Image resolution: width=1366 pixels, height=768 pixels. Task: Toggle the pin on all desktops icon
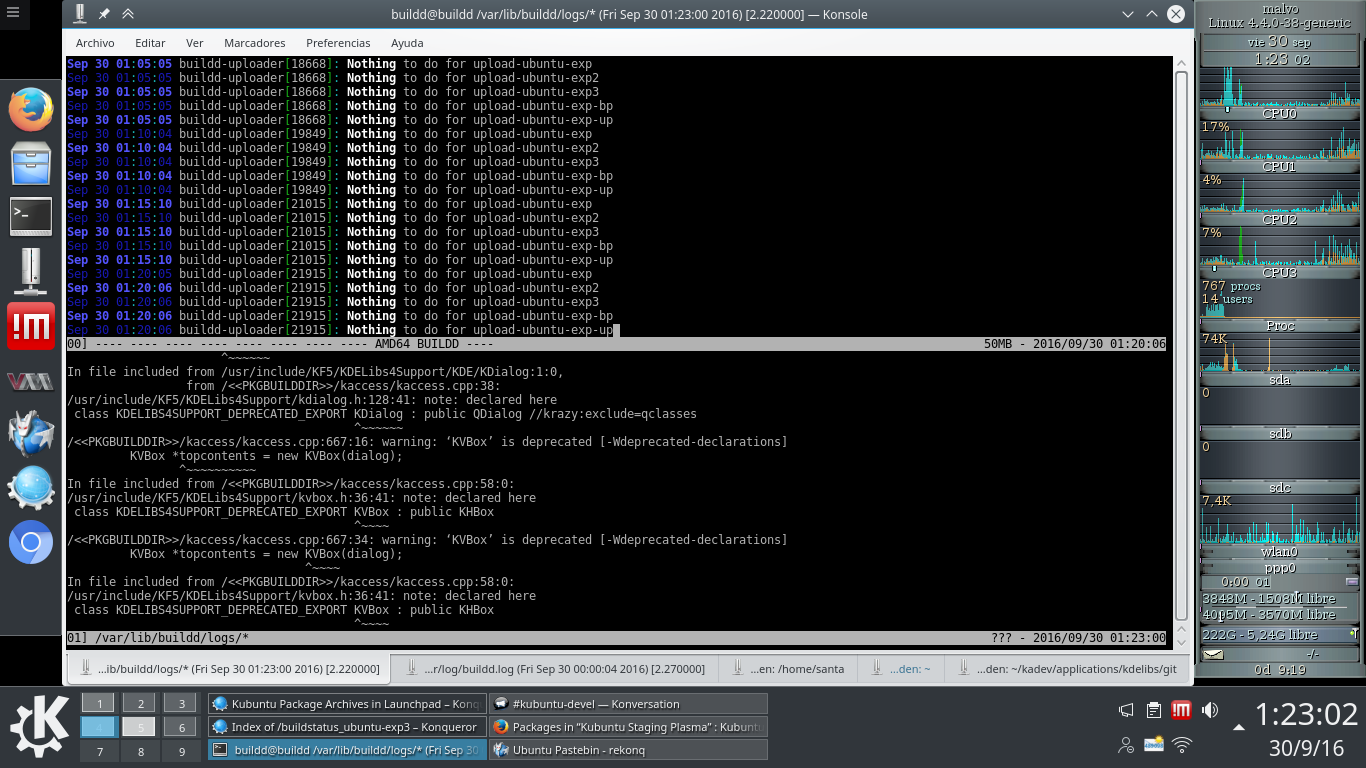[104, 14]
